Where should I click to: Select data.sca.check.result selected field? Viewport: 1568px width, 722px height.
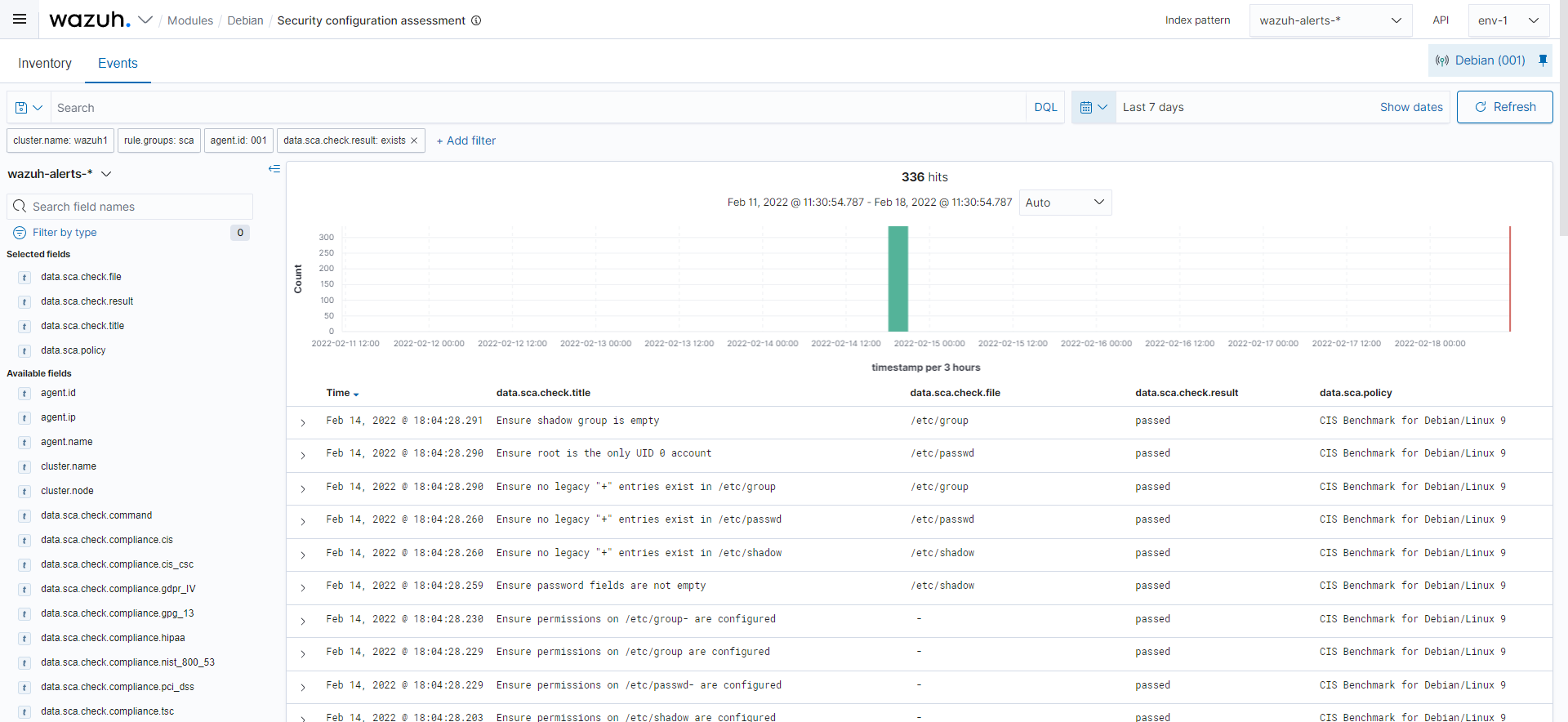point(87,301)
